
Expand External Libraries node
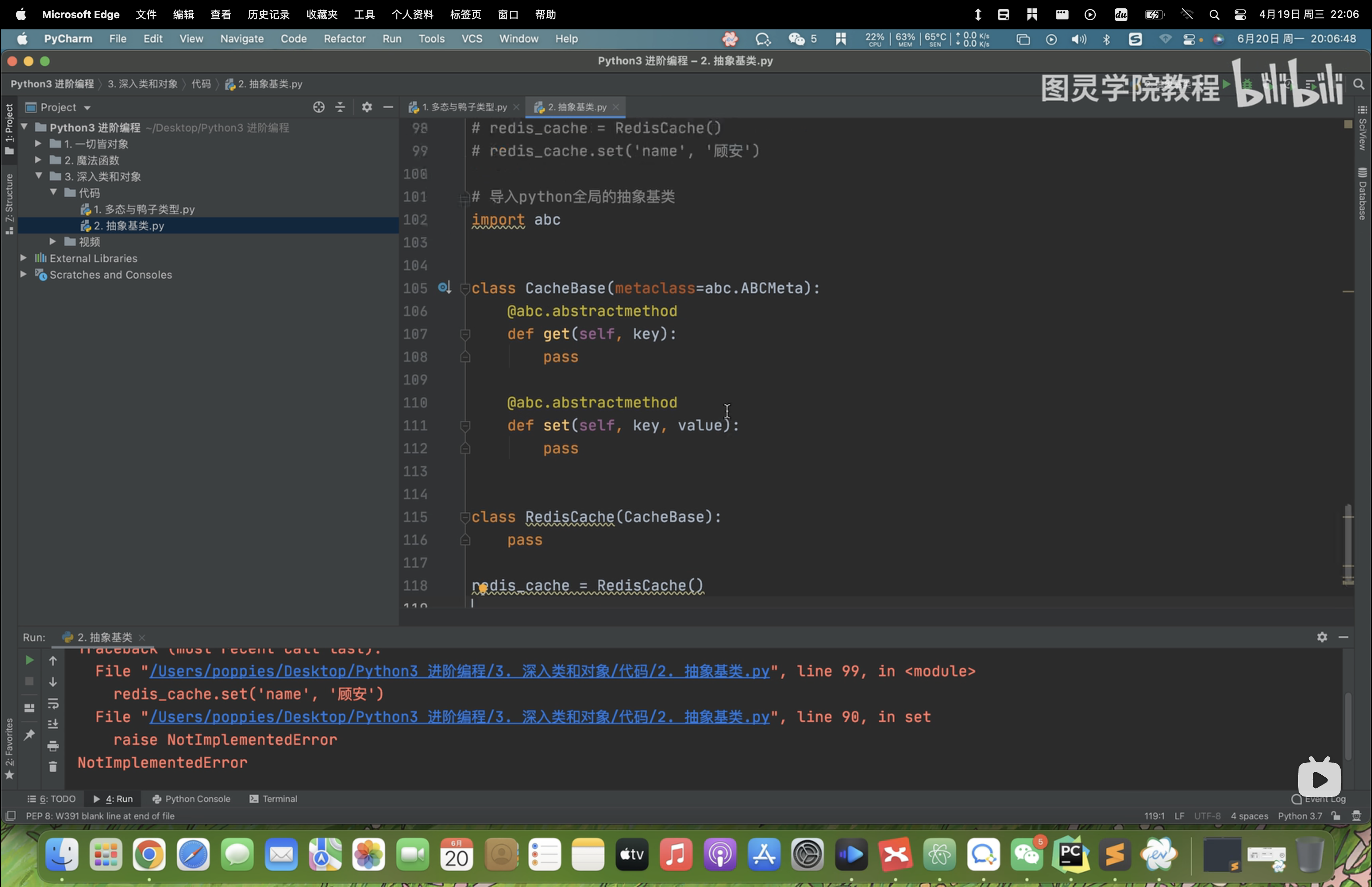[23, 257]
